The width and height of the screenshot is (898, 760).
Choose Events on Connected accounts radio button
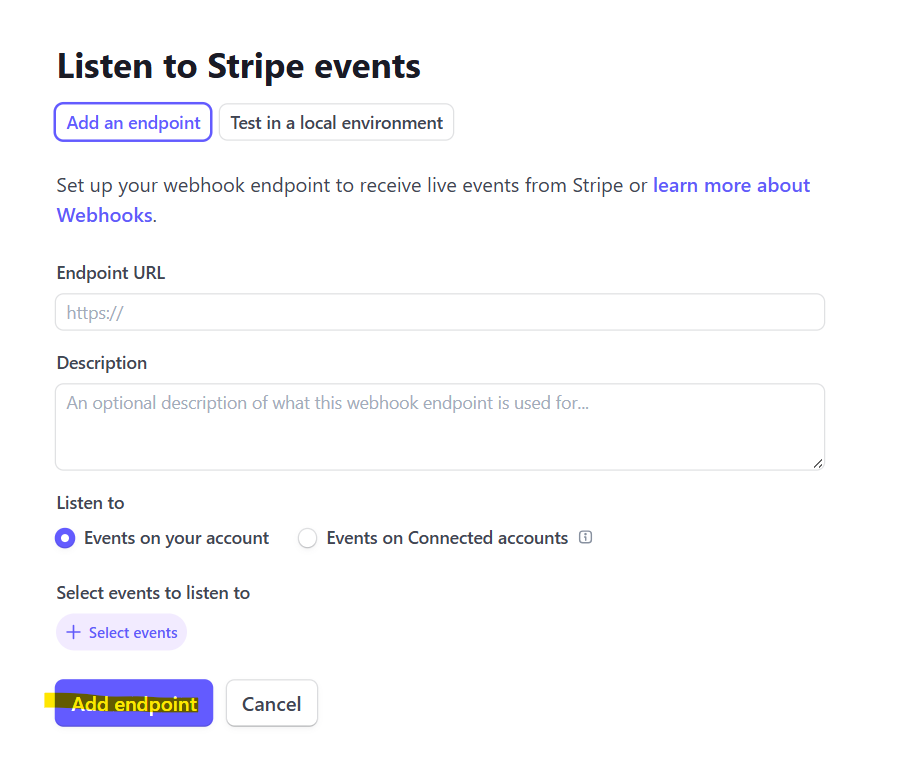308,538
